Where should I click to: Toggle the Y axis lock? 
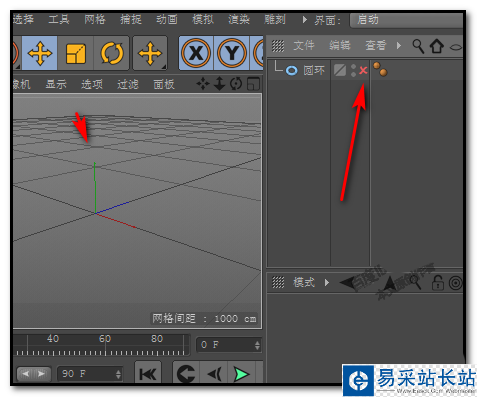(x=232, y=53)
